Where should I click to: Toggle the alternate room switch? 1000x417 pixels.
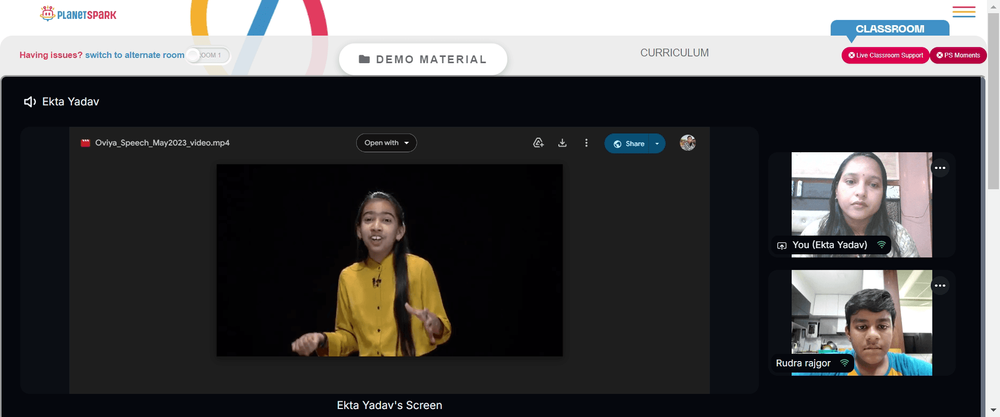coord(209,55)
